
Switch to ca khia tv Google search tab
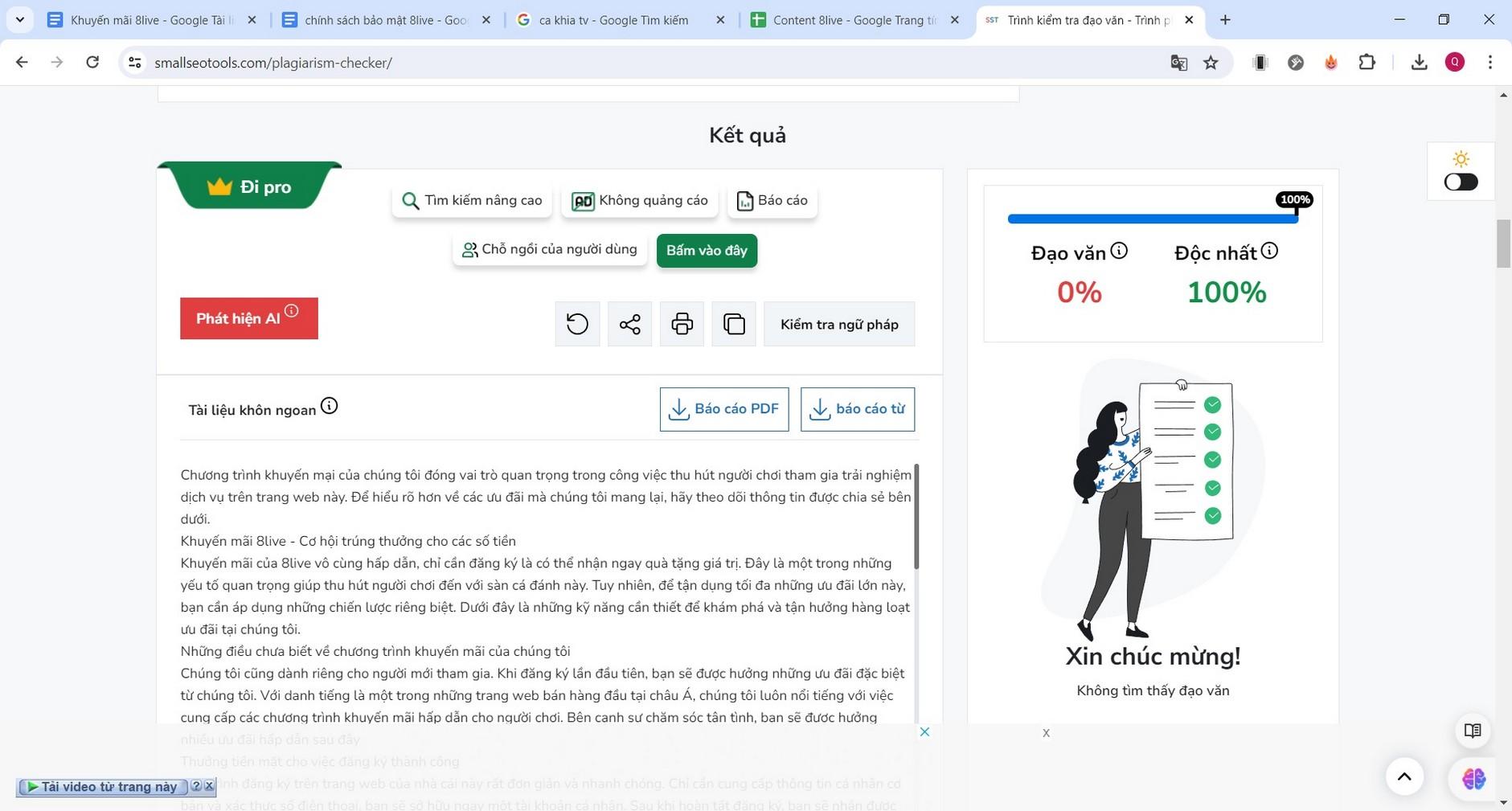tap(621, 20)
